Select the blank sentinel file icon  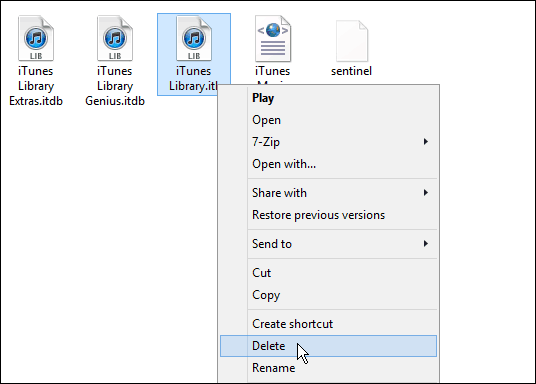pyautogui.click(x=352, y=41)
